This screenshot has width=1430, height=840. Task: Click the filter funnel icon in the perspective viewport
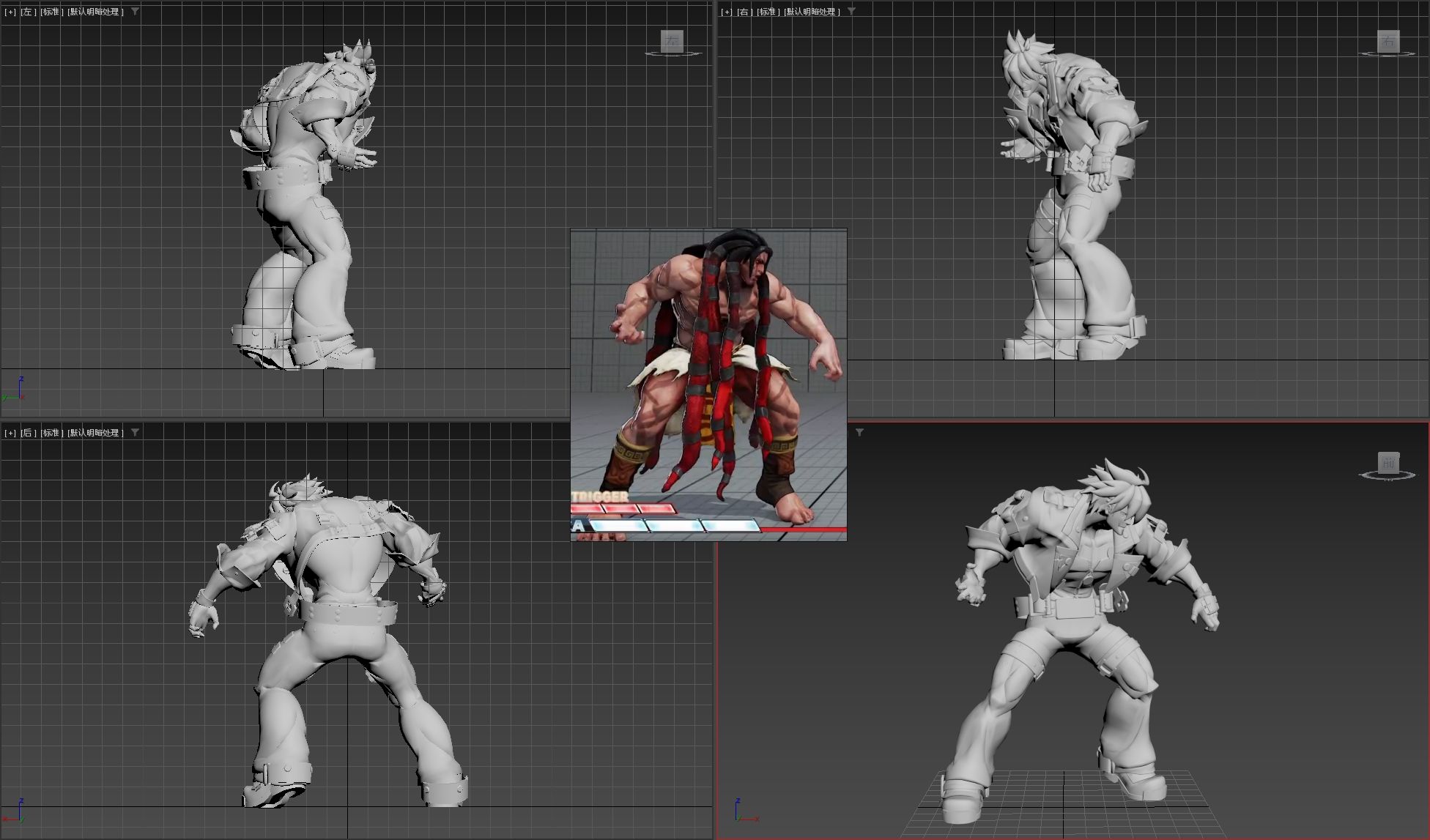click(x=859, y=432)
